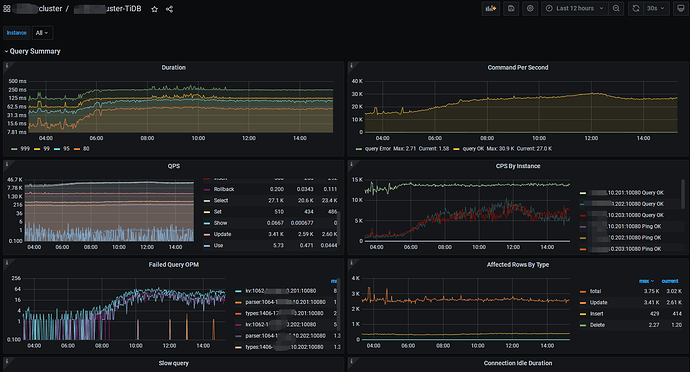Toggle Delete series in Affected Rows legend
This screenshot has width=690, height=372.
click(597, 325)
